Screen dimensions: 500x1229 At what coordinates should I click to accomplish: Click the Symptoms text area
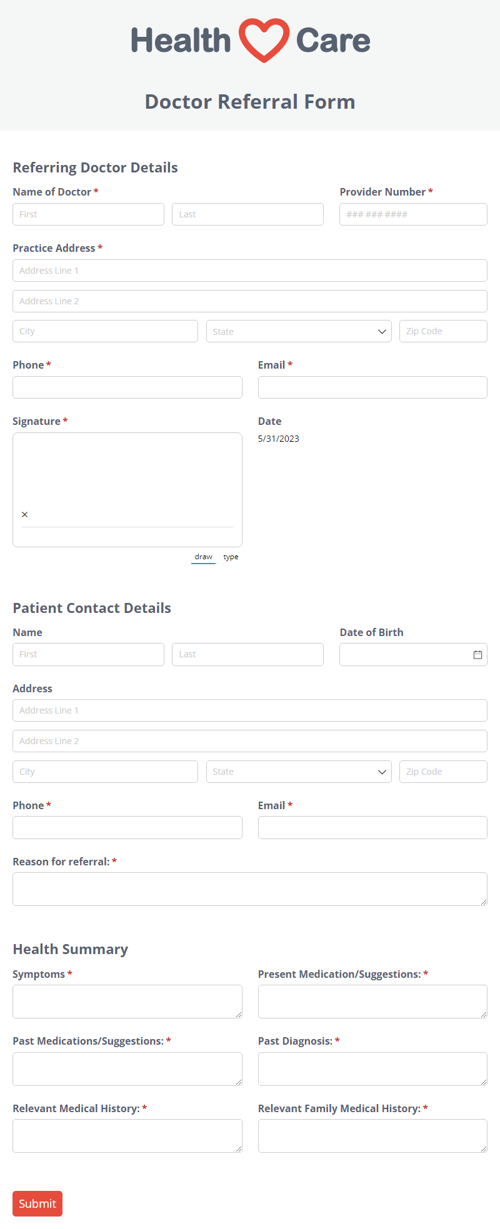pyautogui.click(x=127, y=1001)
